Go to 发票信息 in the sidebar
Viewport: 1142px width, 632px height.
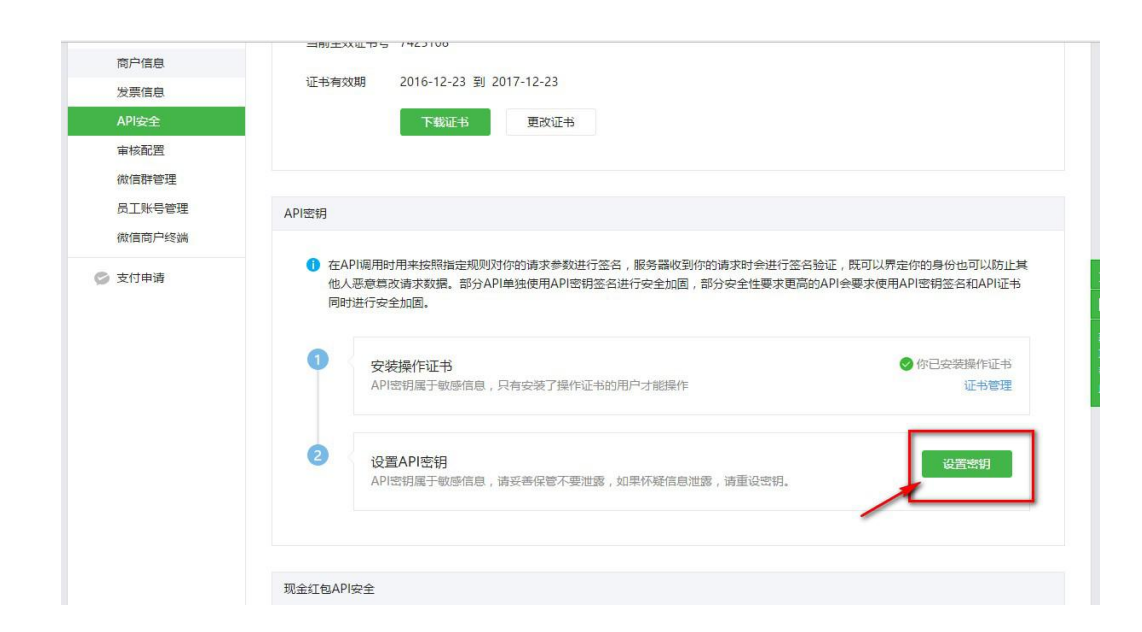(x=140, y=92)
